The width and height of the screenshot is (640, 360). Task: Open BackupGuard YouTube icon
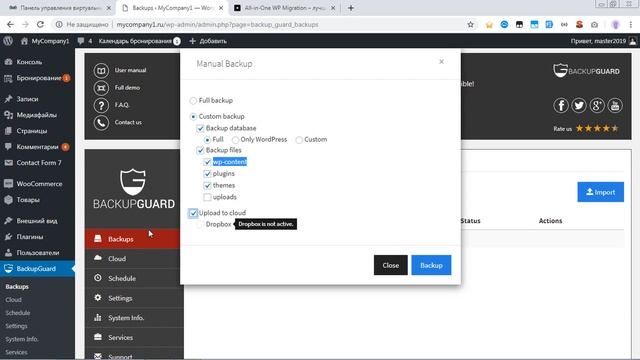pos(615,105)
